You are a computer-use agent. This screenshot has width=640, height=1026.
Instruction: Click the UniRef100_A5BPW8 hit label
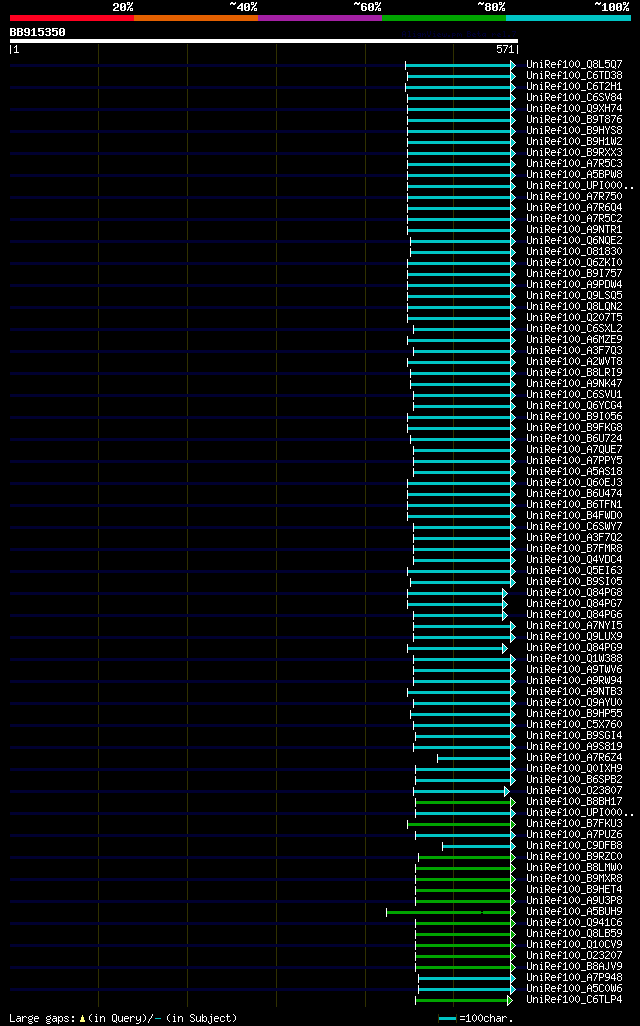575,175
